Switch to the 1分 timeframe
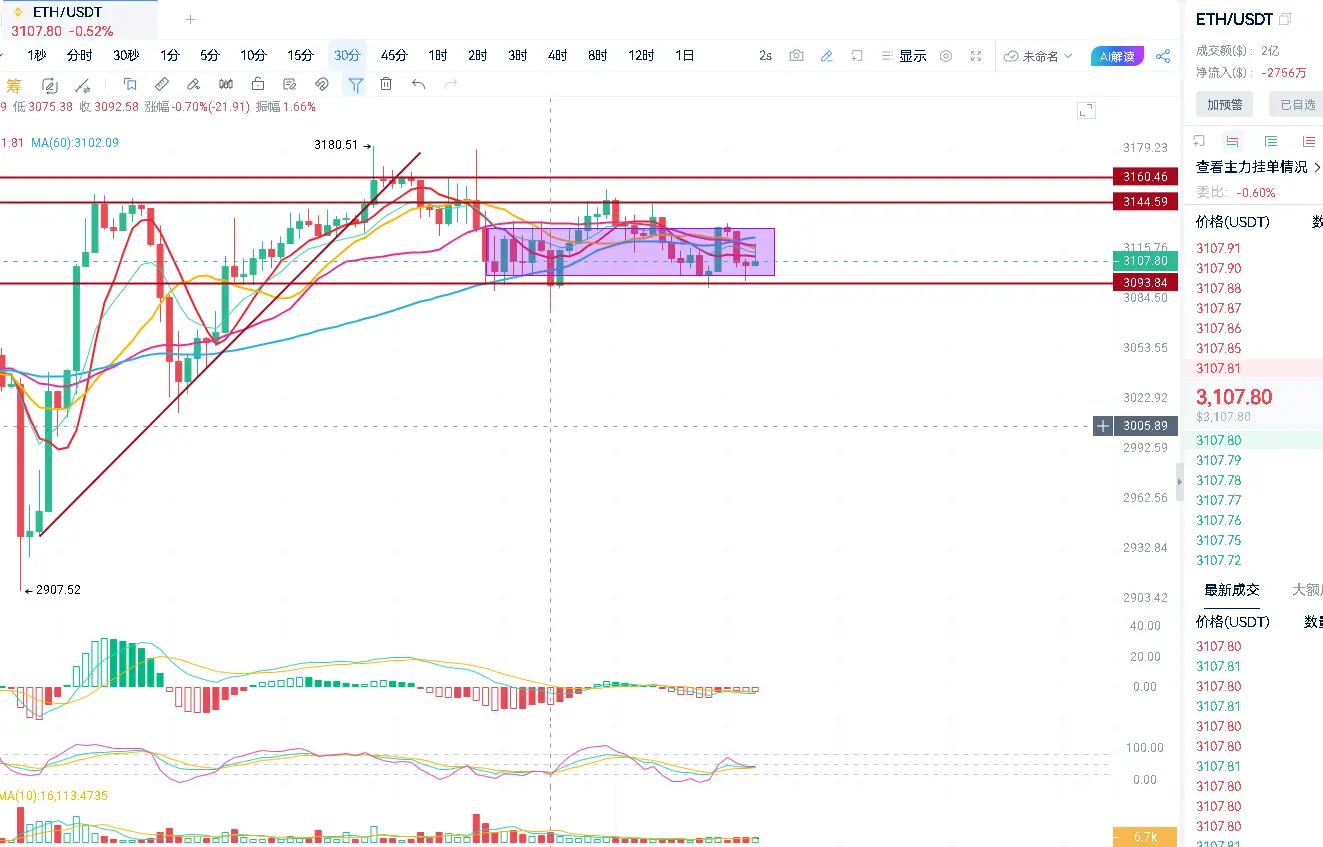Viewport: 1323px width, 847px height. (170, 56)
